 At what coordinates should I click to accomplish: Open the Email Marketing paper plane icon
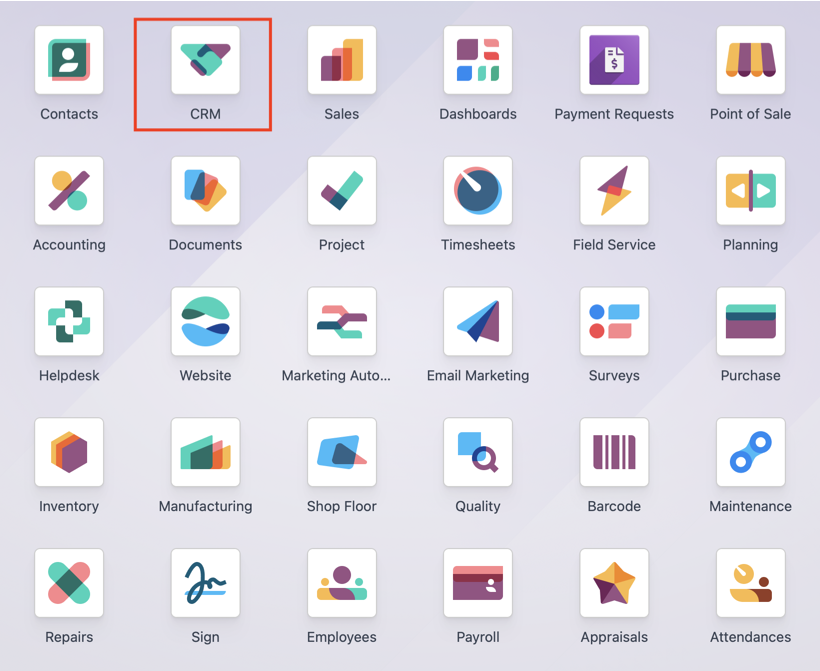pos(478,322)
